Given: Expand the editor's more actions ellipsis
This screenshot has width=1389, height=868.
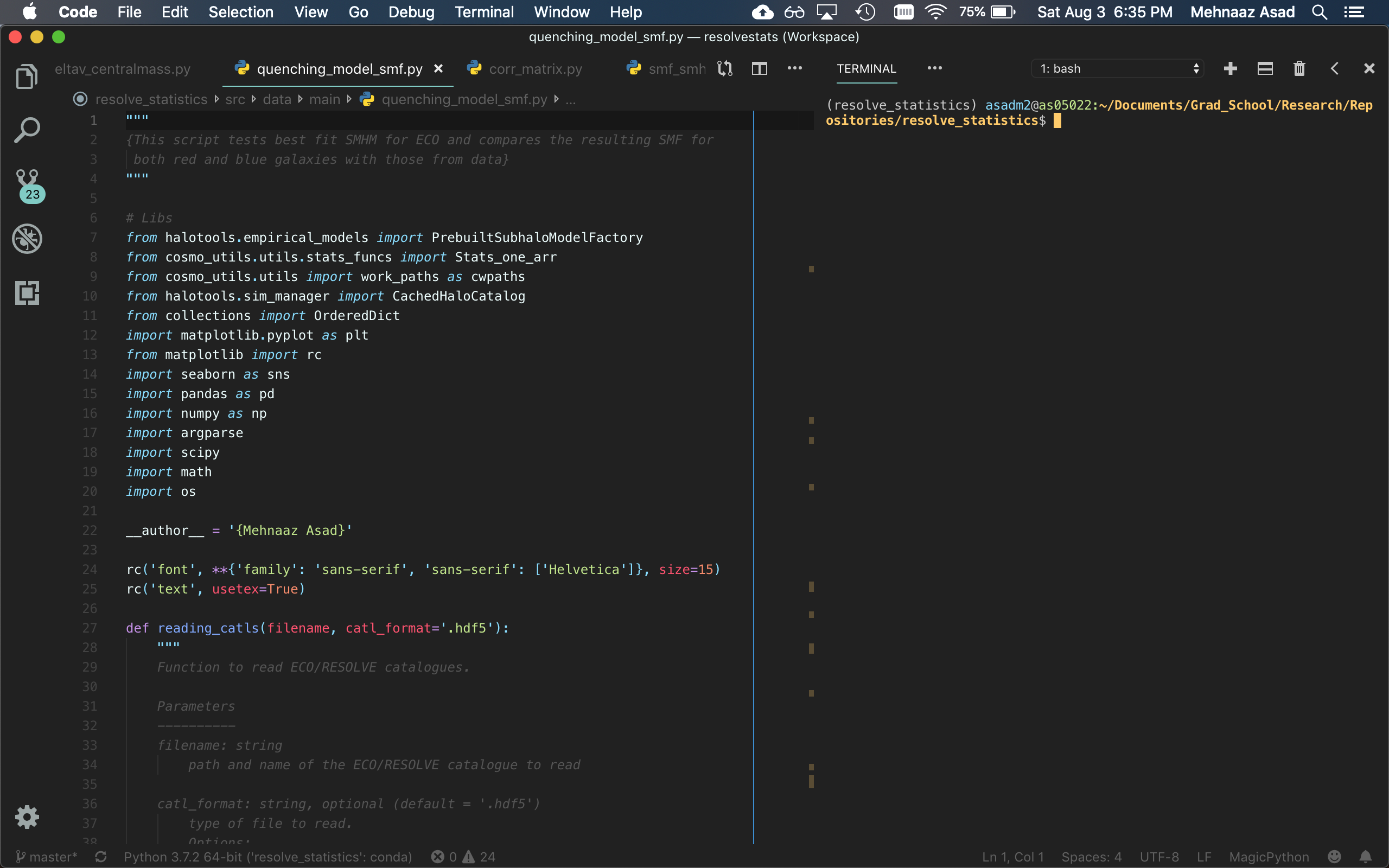Looking at the screenshot, I should click(x=794, y=68).
